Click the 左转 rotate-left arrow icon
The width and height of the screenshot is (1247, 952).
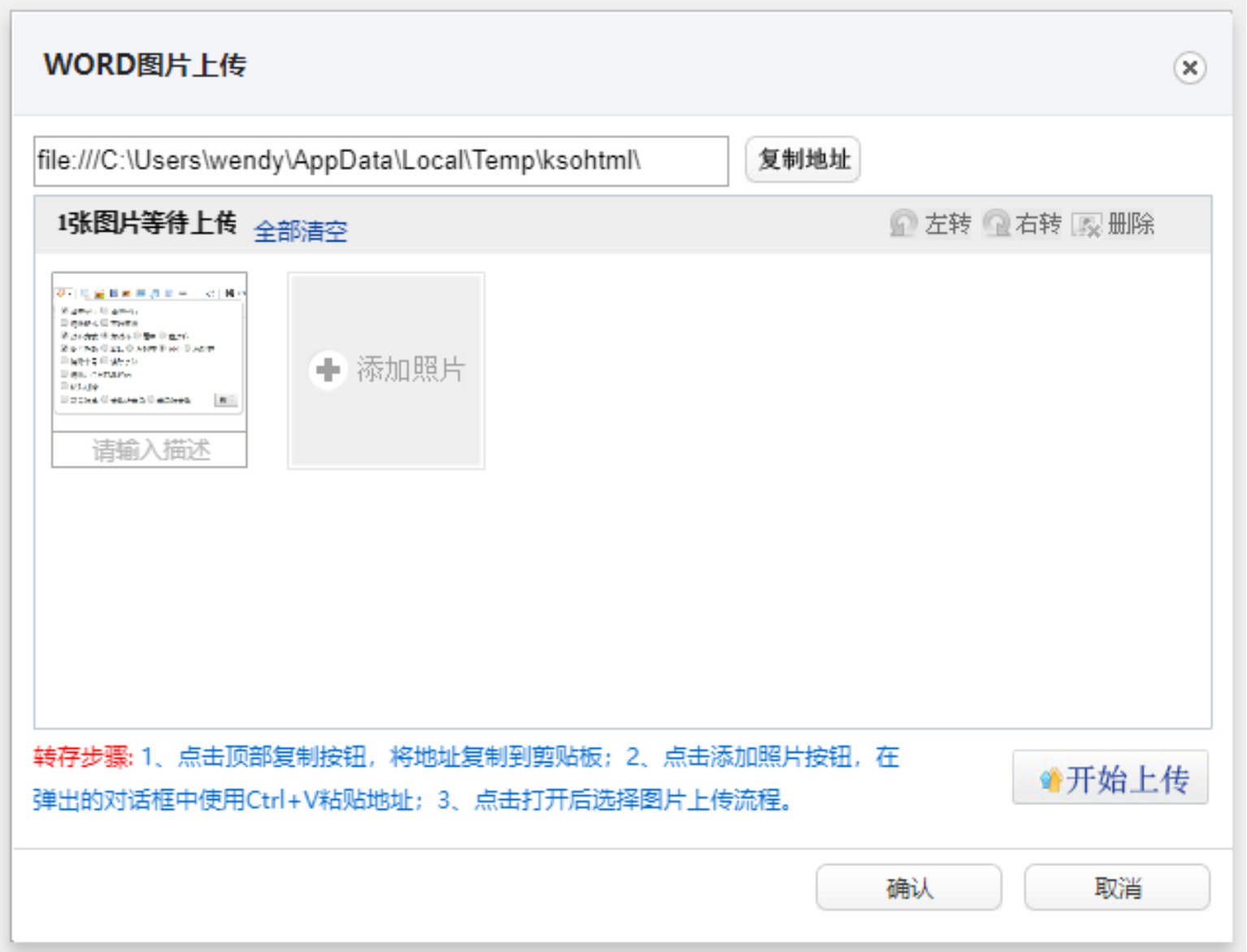(903, 224)
